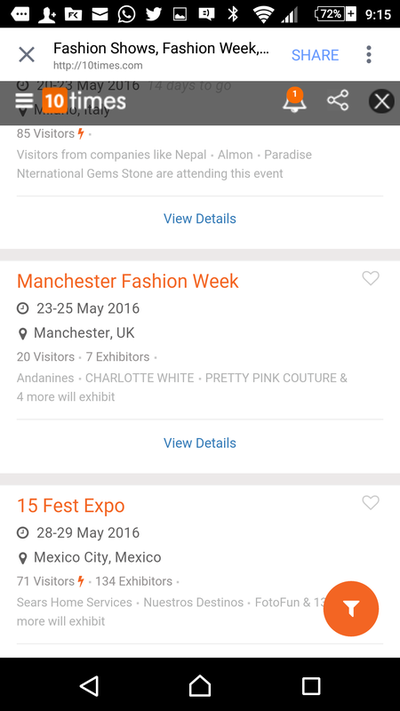
Task: Open the orange filter button
Action: 351,609
